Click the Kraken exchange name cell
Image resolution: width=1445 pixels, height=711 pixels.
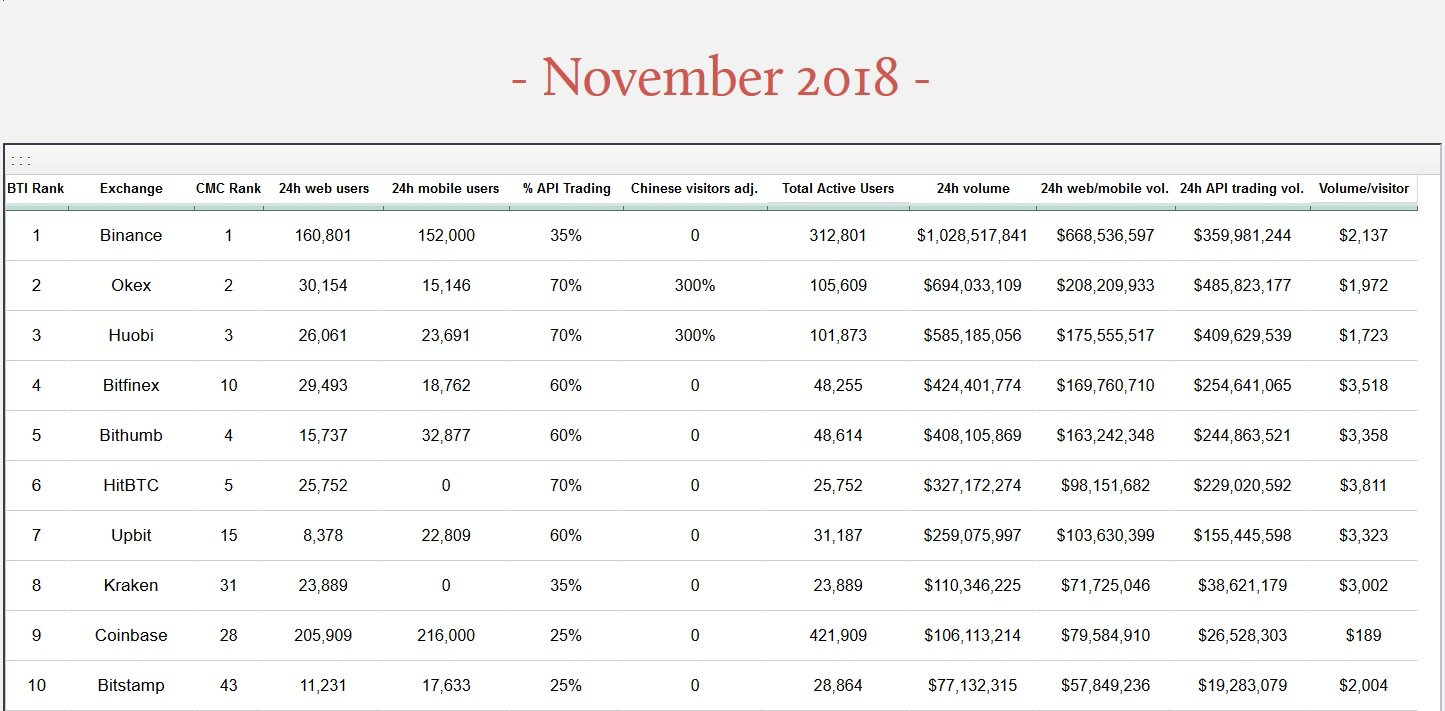pyautogui.click(x=131, y=586)
